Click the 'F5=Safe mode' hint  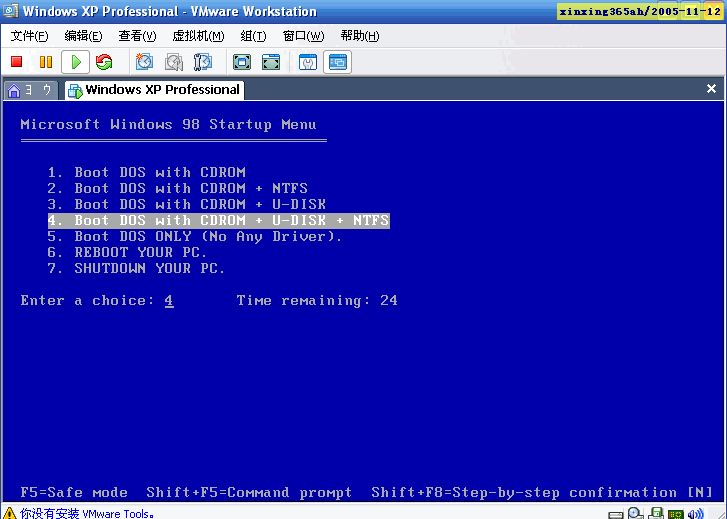[x=74, y=492]
